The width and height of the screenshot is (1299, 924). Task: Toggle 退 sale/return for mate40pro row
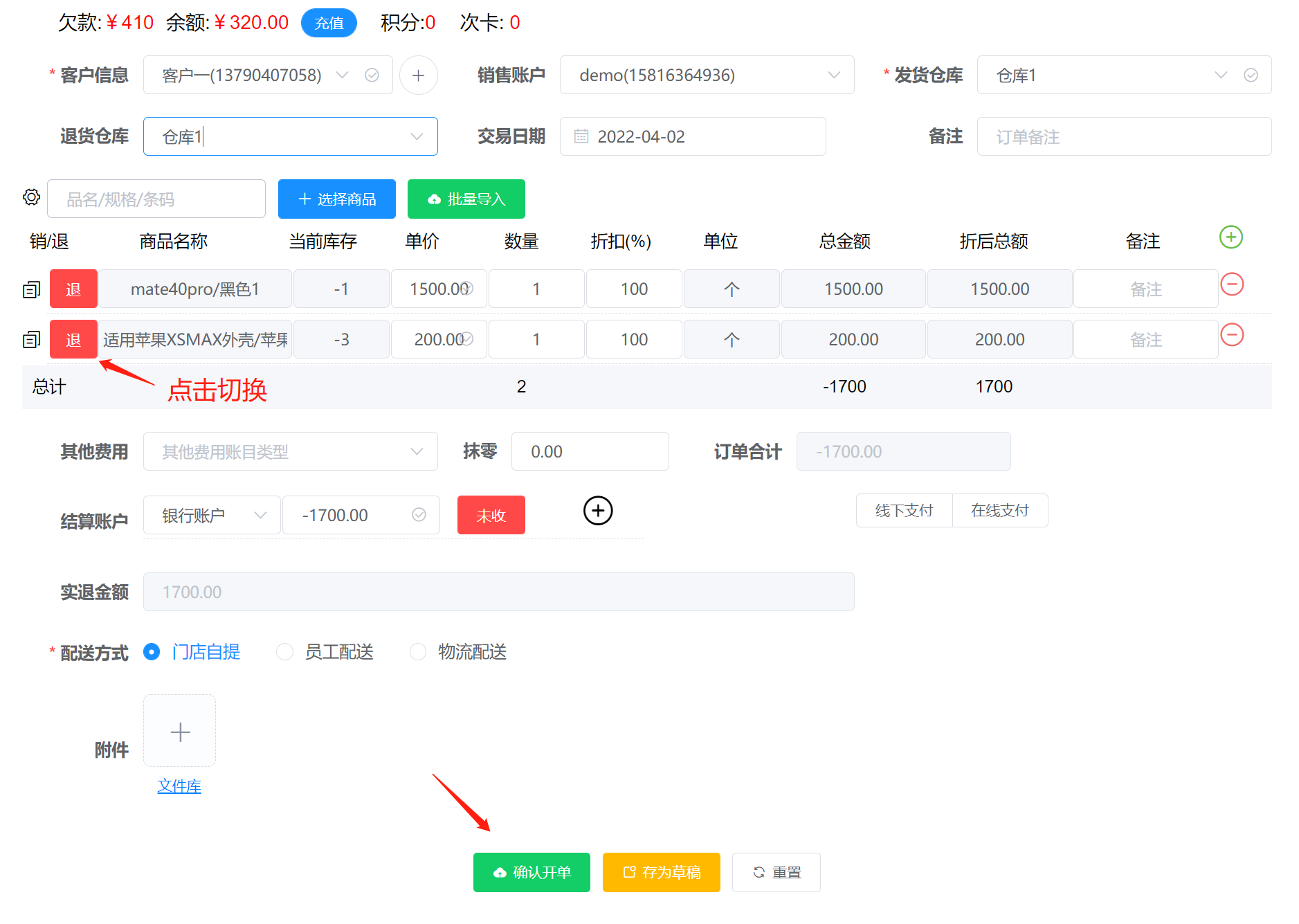(x=73, y=289)
